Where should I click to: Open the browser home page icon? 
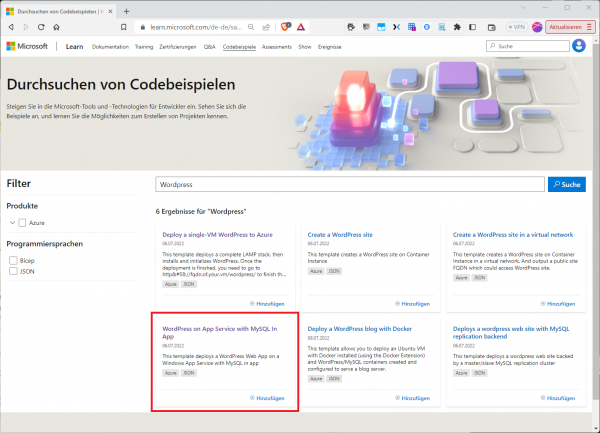pyautogui.click(x=56, y=27)
